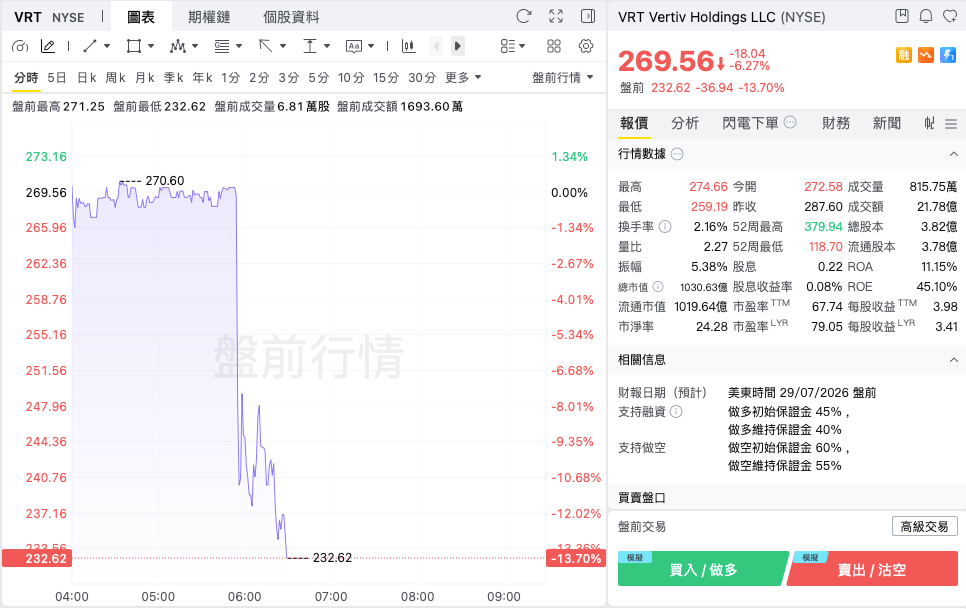Open the list layout dropdown in toolbar
This screenshot has width=966, height=609.
[x=513, y=46]
